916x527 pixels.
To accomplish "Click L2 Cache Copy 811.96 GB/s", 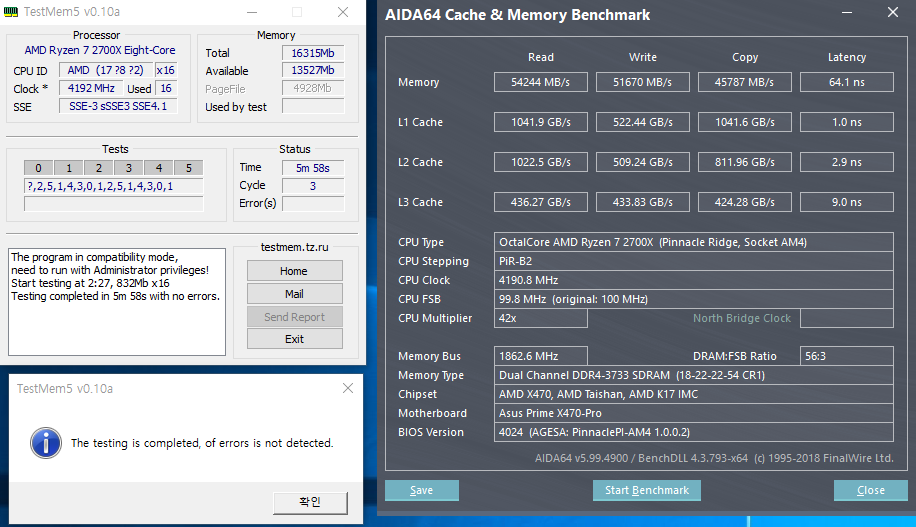I will click(x=744, y=162).
